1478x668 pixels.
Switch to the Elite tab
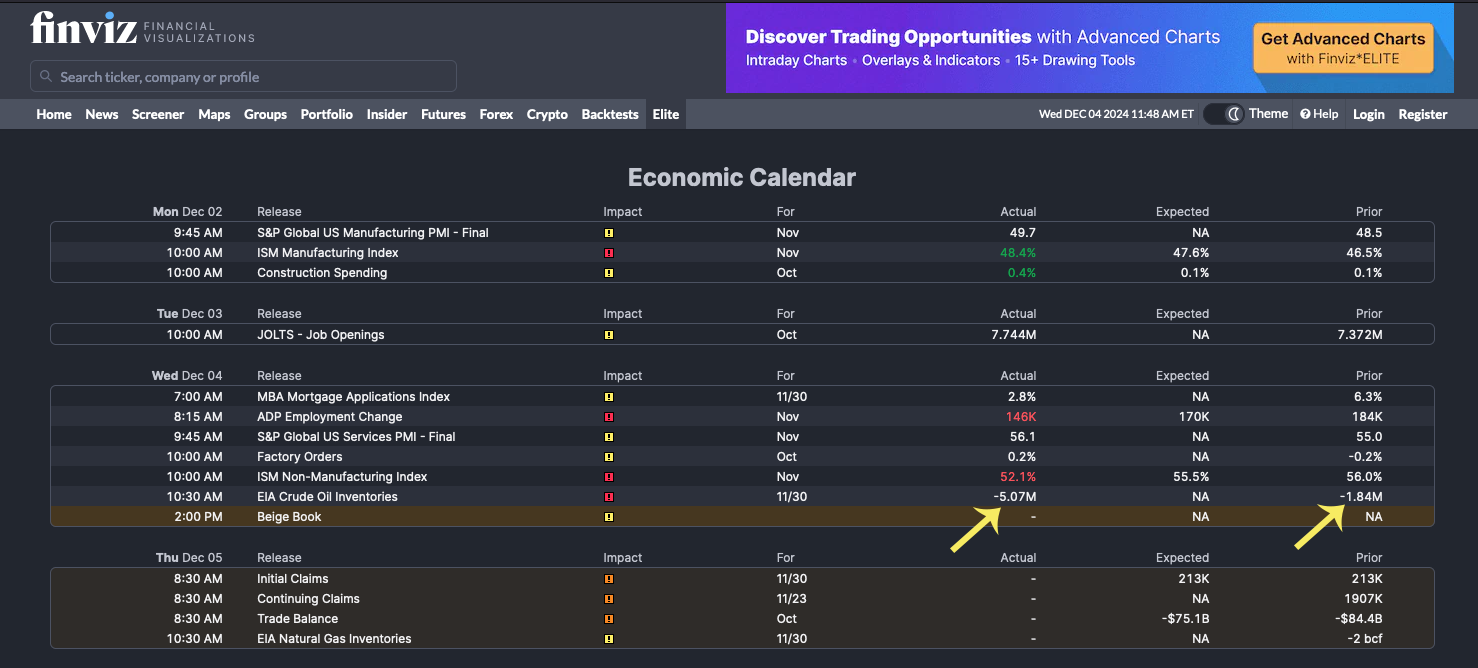click(x=666, y=114)
